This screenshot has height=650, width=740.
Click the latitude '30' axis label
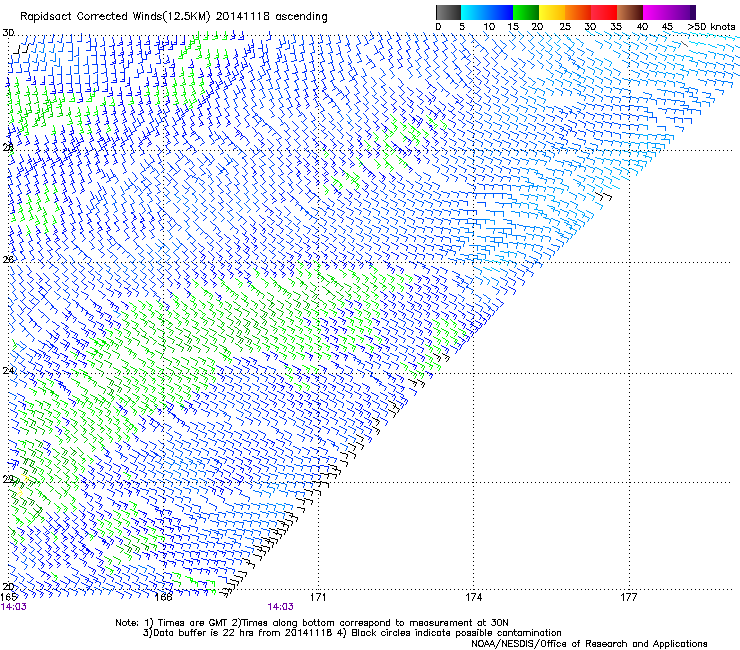pos(8,33)
